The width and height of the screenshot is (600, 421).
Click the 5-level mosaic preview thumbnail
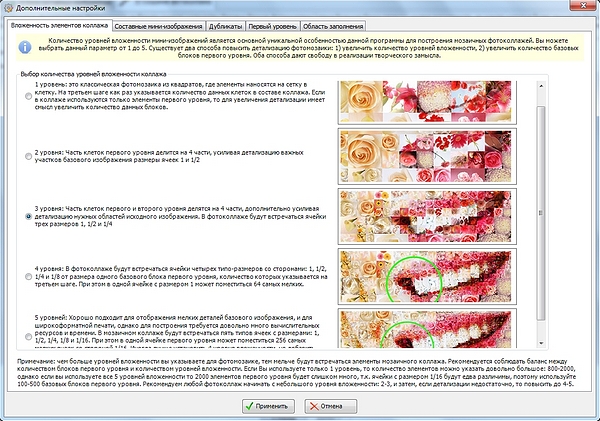(427, 328)
